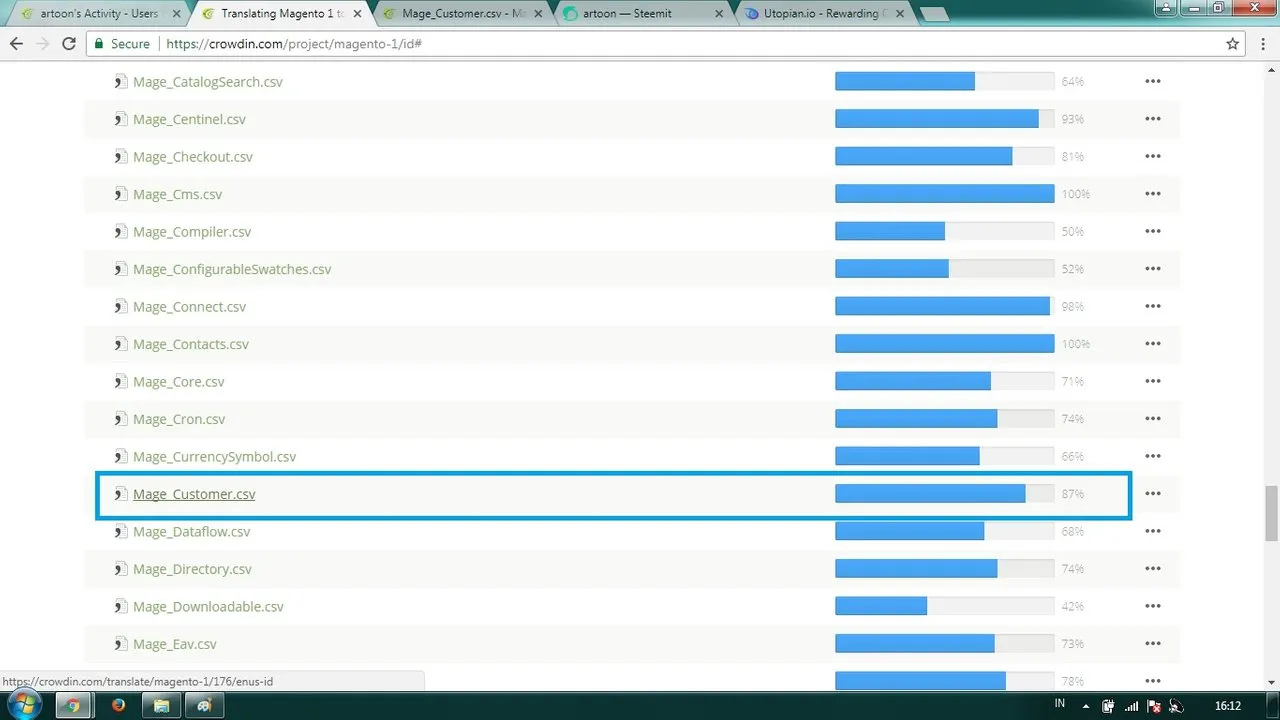
Task: Go back with the browser back arrow
Action: (x=16, y=44)
